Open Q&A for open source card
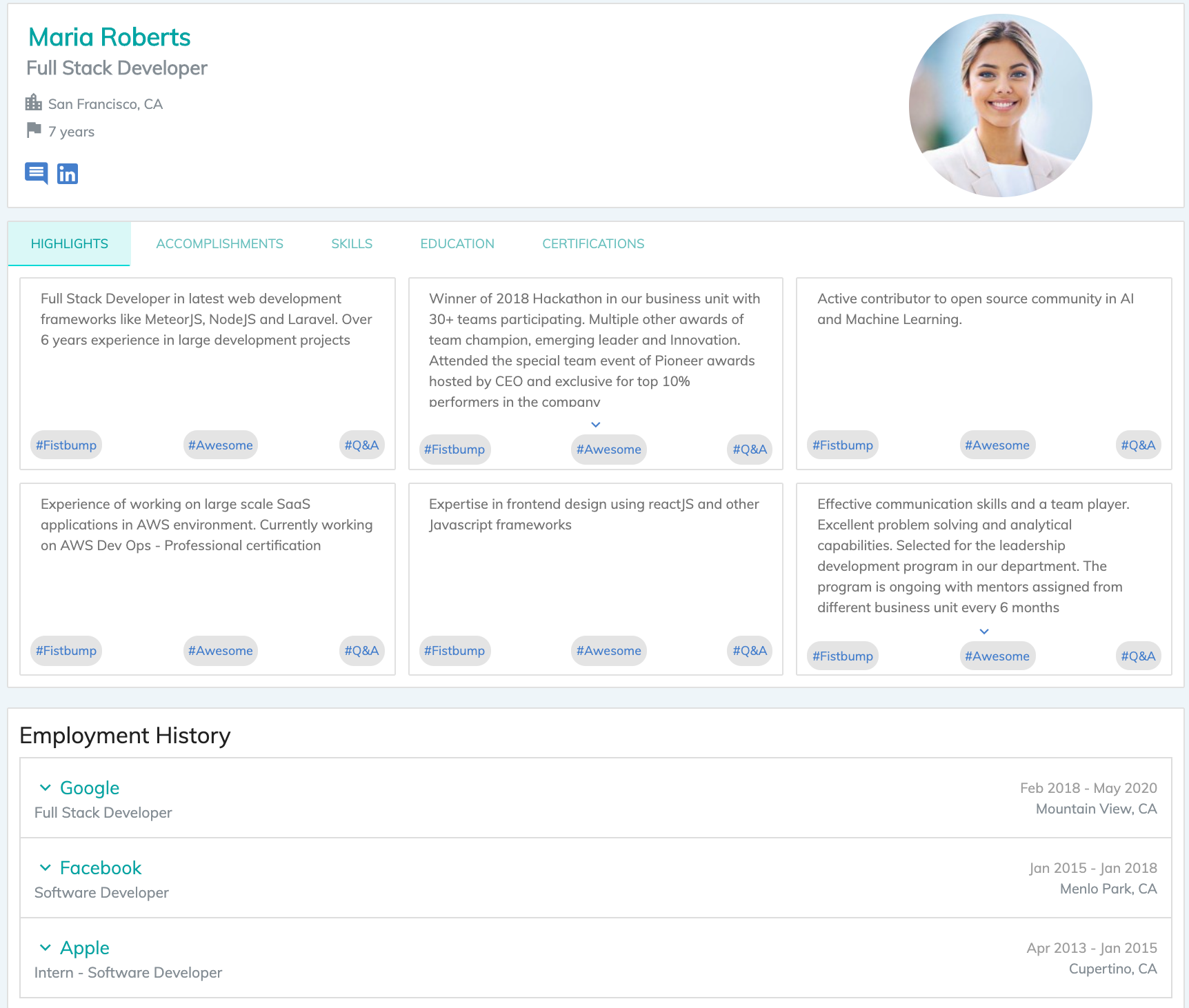Image resolution: width=1189 pixels, height=1008 pixels. tap(1139, 445)
